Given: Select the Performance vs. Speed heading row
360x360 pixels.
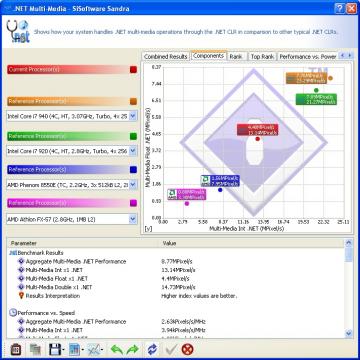Looking at the screenshot, I should coord(42,313).
